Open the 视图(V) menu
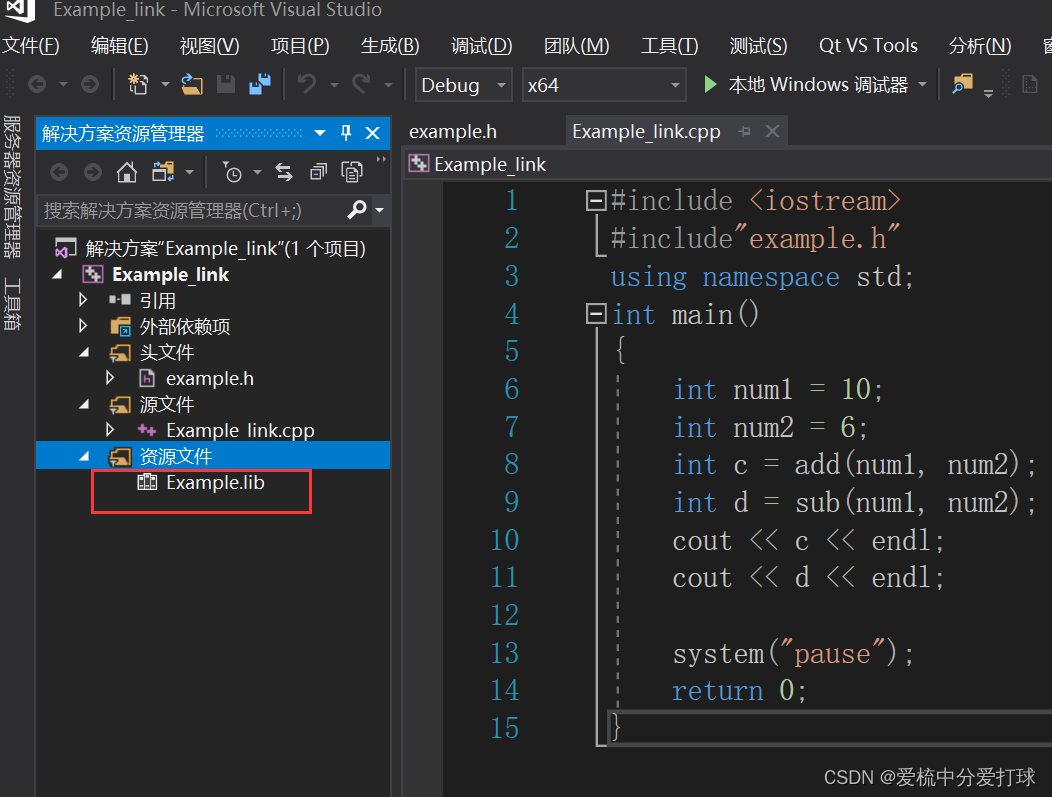 point(209,46)
